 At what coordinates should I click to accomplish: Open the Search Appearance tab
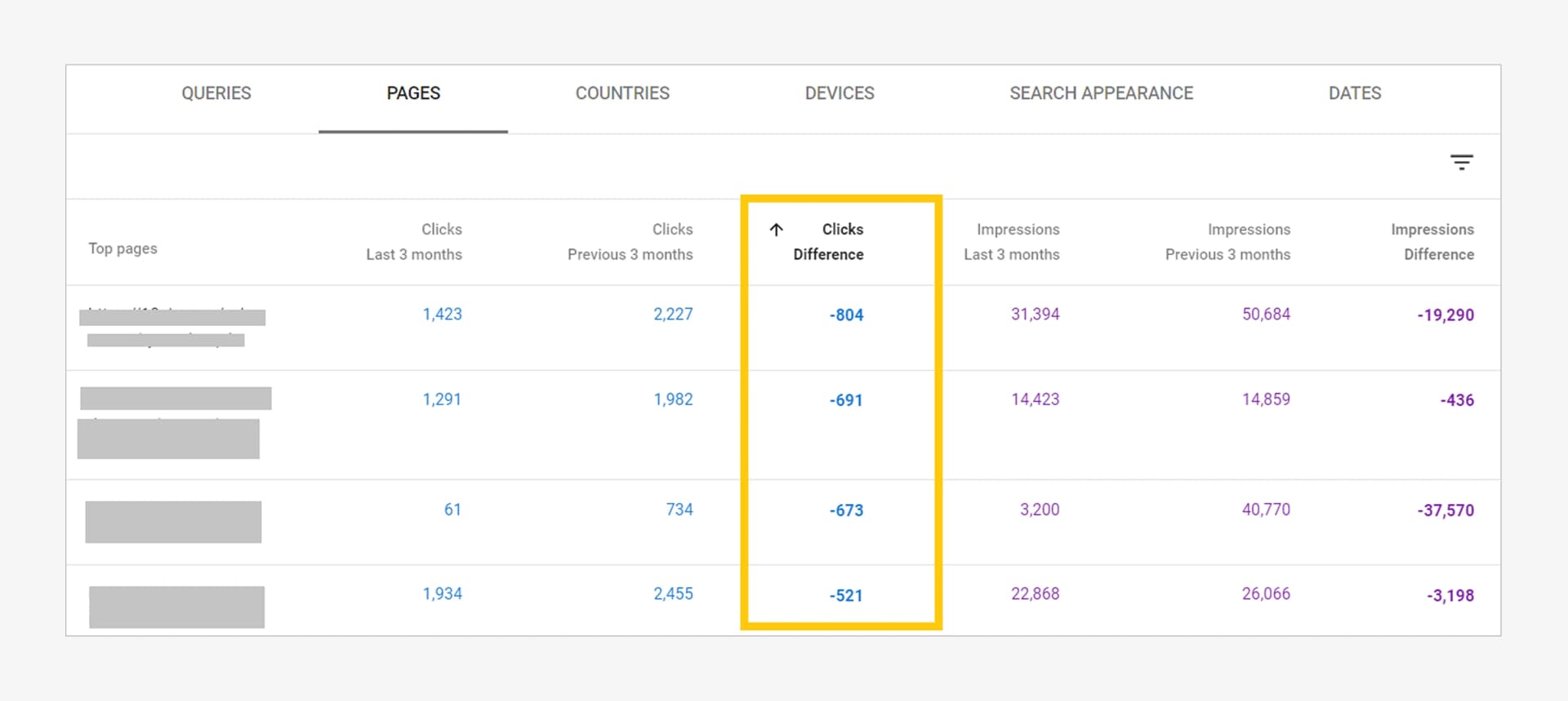coord(1101,93)
